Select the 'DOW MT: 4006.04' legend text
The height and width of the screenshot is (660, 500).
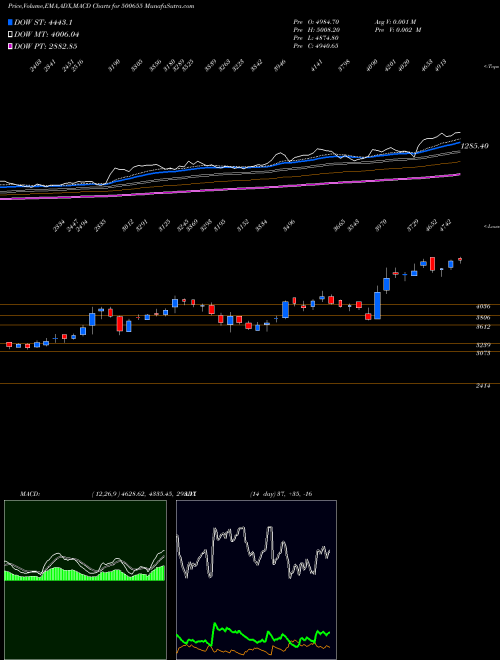(x=47, y=35)
